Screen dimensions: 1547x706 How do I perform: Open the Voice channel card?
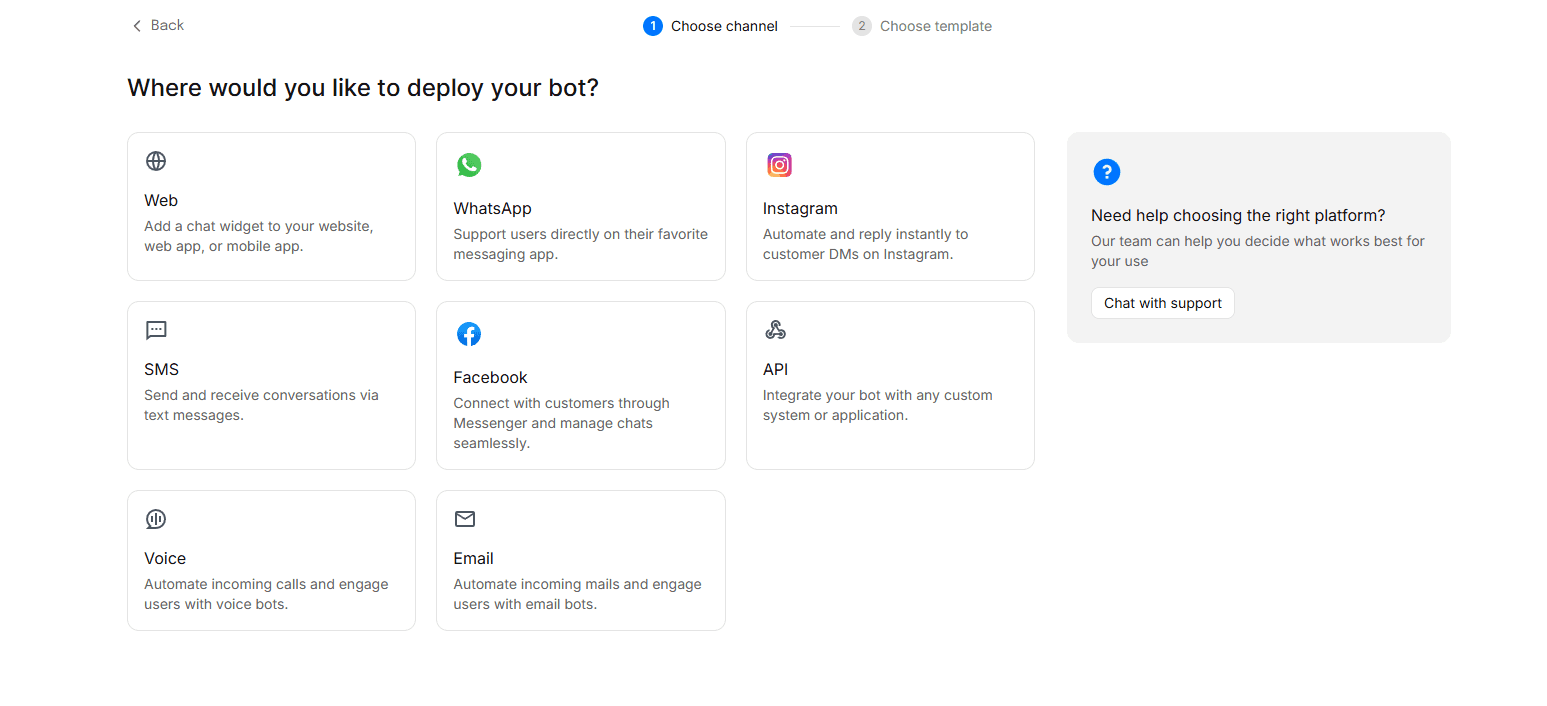pyautogui.click(x=271, y=560)
